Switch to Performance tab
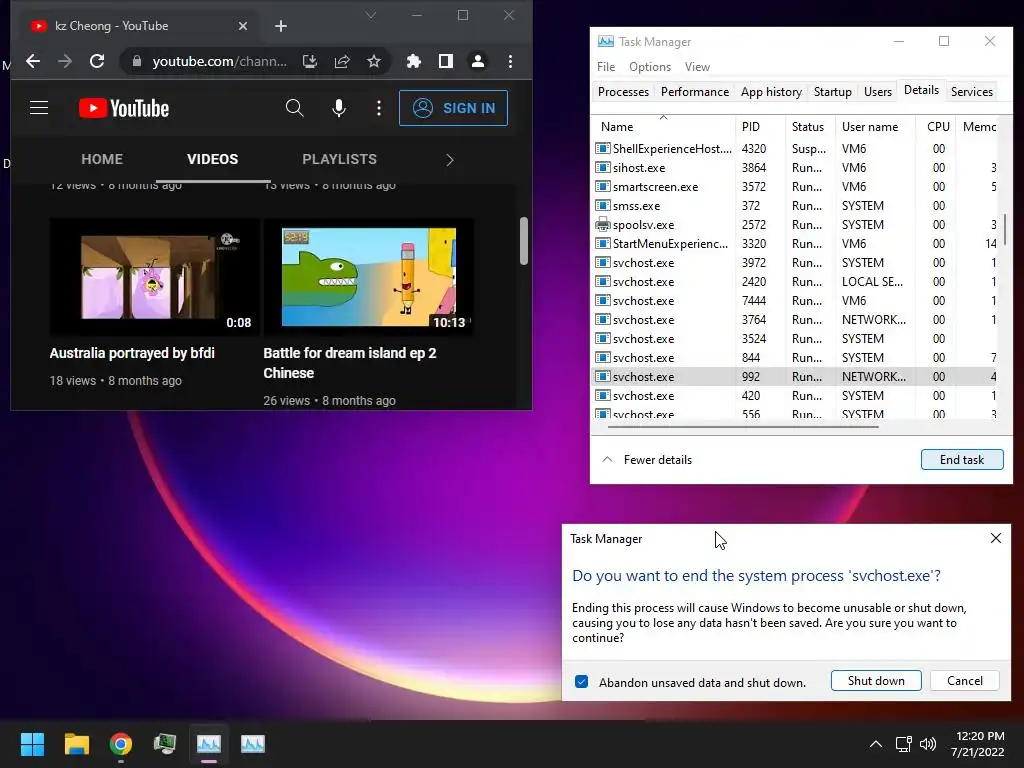 coord(695,92)
